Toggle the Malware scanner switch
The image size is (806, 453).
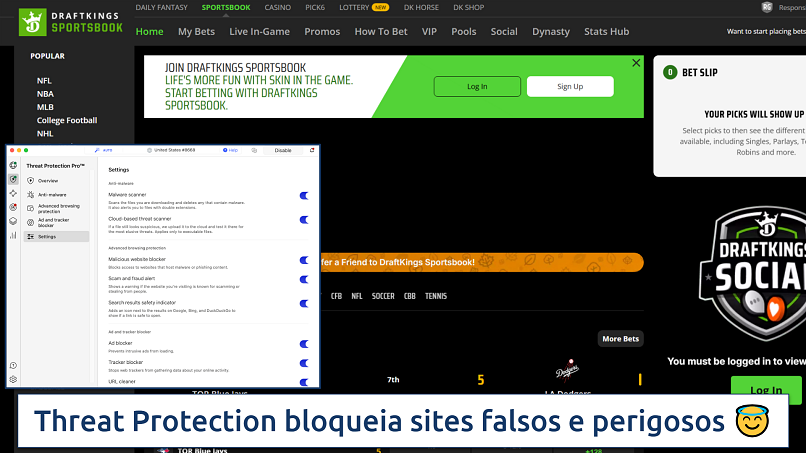point(304,196)
